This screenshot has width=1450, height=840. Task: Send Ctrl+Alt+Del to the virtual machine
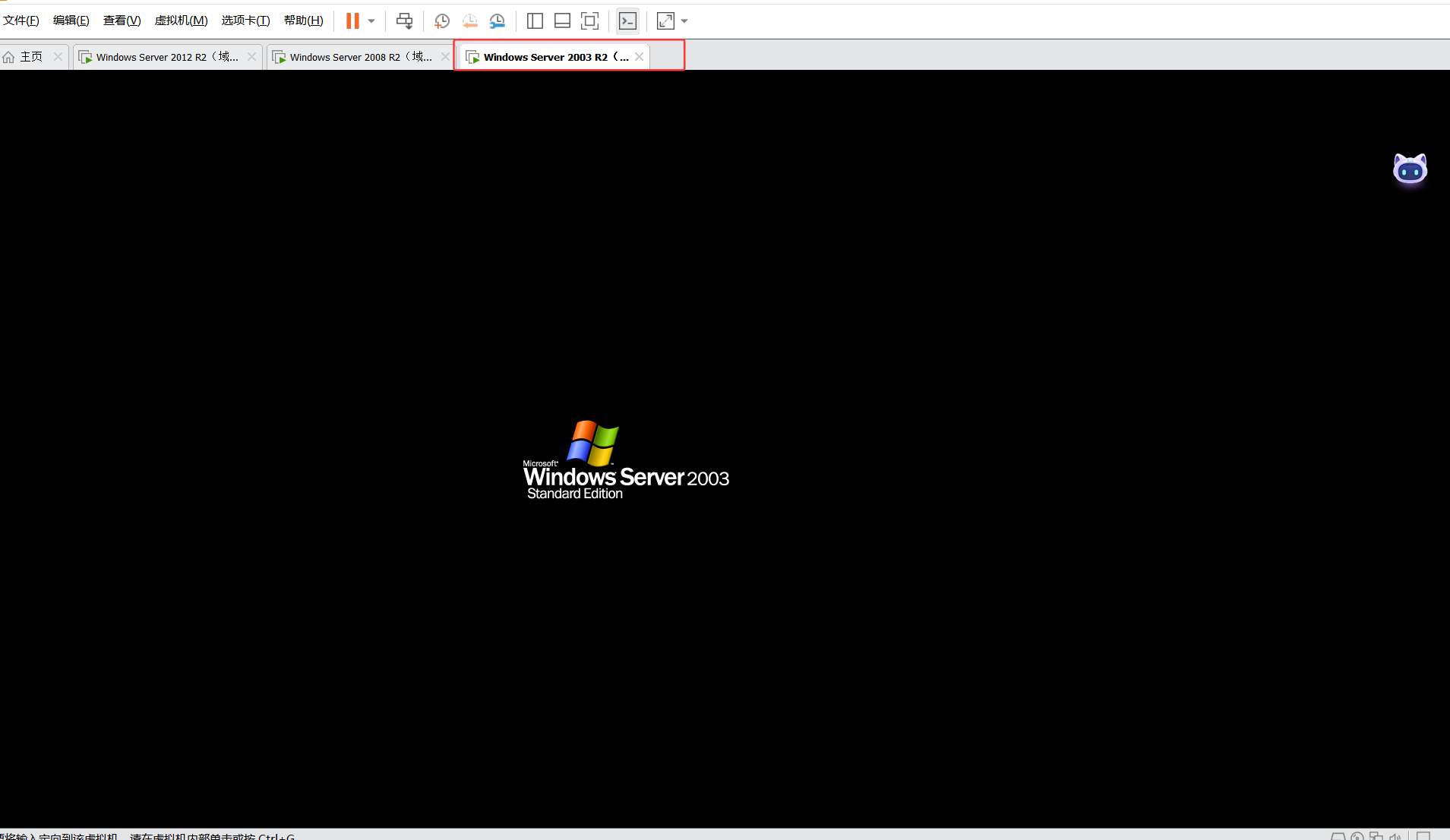(404, 21)
